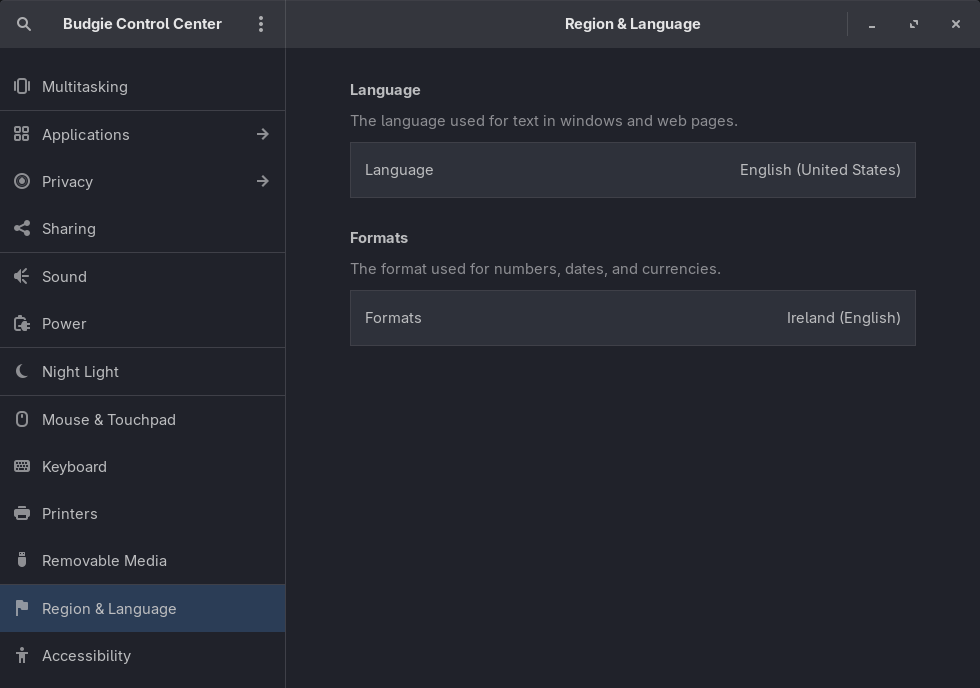
Task: Click the Accessibility figure icon
Action: pyautogui.click(x=22, y=656)
